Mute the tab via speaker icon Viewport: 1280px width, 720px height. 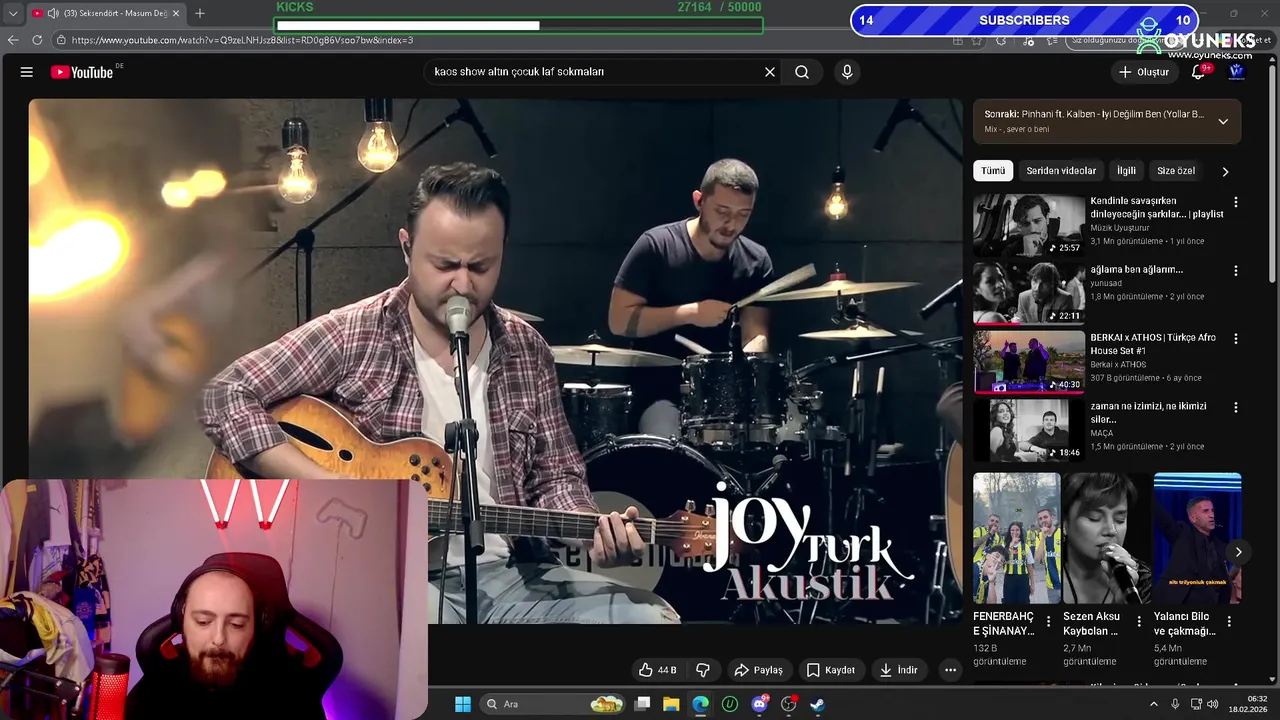coord(54,13)
